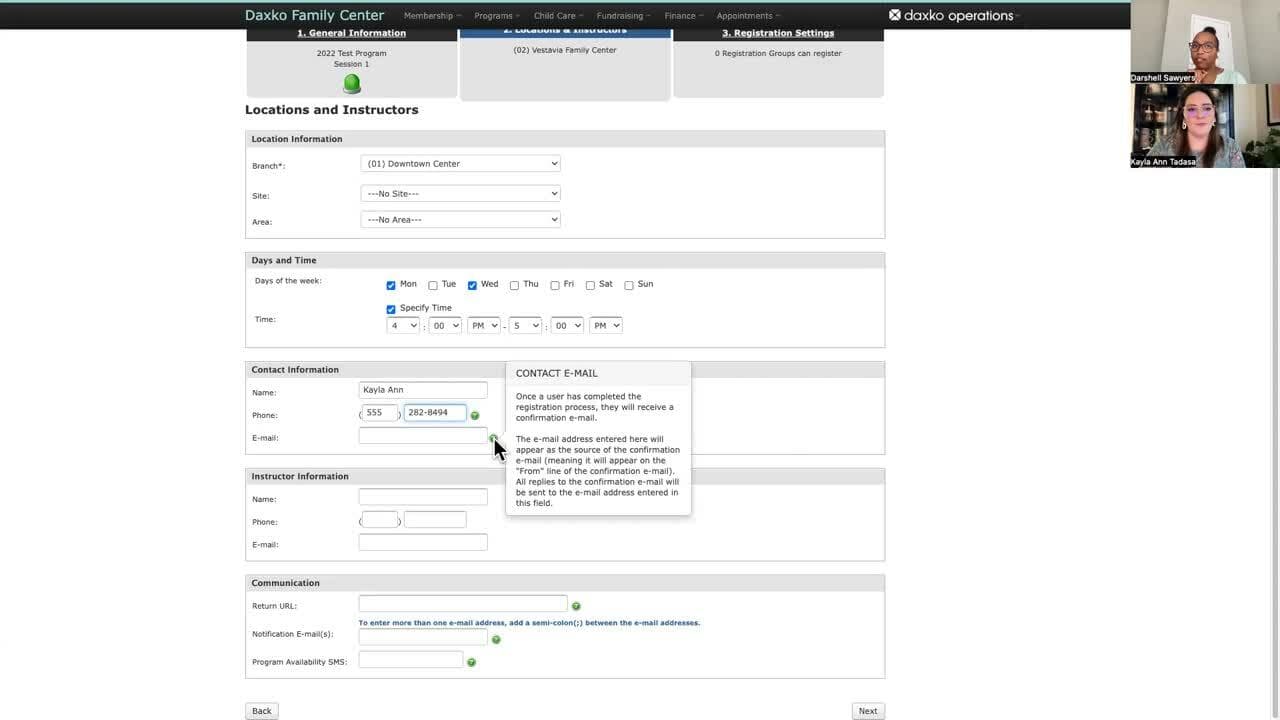Click the help icon next to Phone field
This screenshot has width=1280, height=720.
475,415
